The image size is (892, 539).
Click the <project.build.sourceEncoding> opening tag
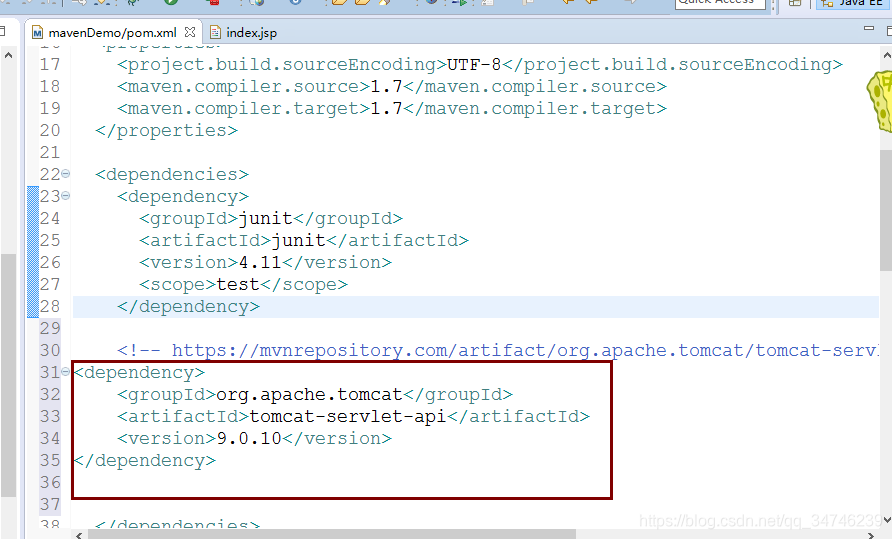pos(282,65)
